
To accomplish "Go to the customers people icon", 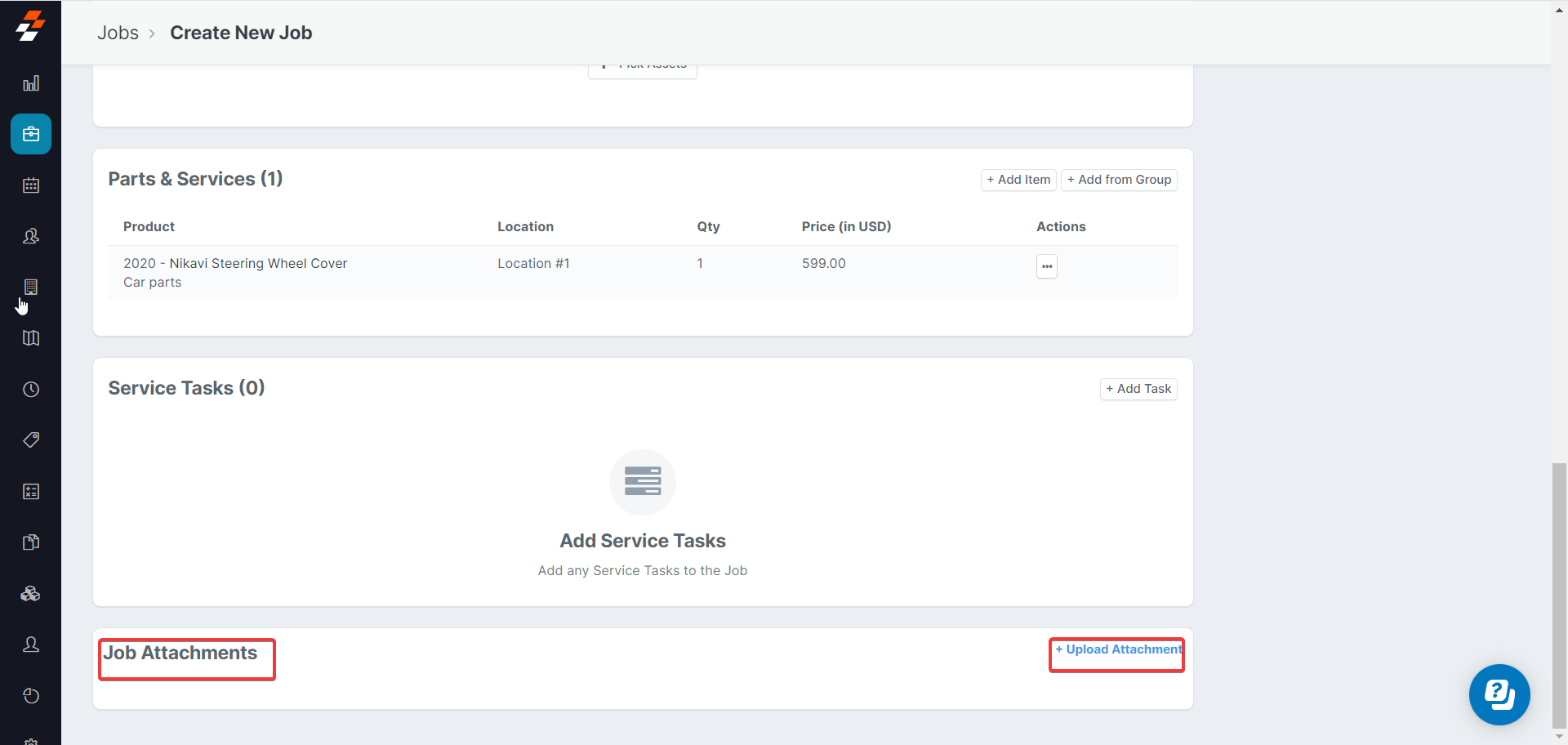I will click(x=31, y=236).
